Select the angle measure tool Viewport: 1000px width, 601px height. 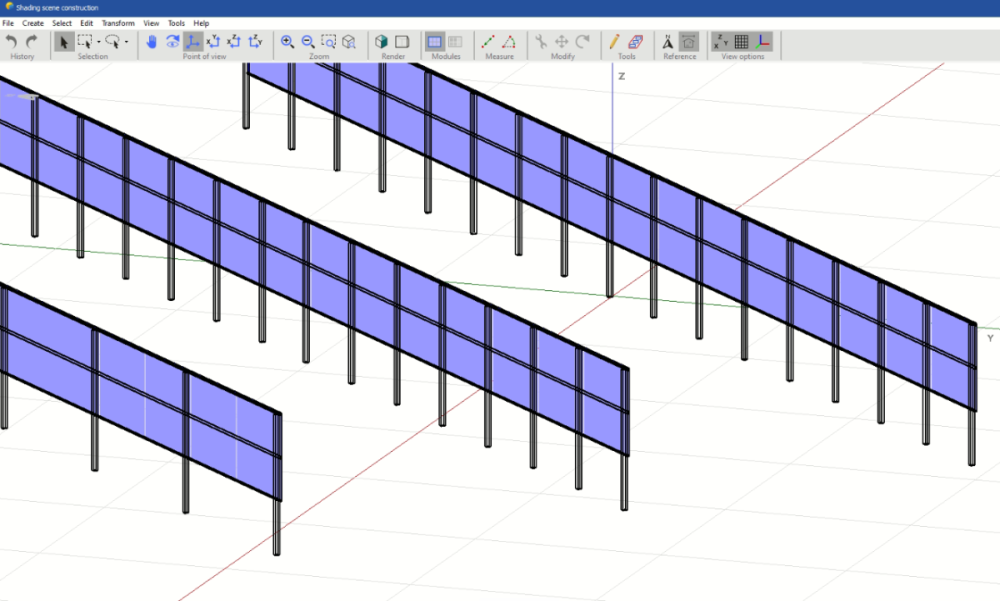[508, 42]
